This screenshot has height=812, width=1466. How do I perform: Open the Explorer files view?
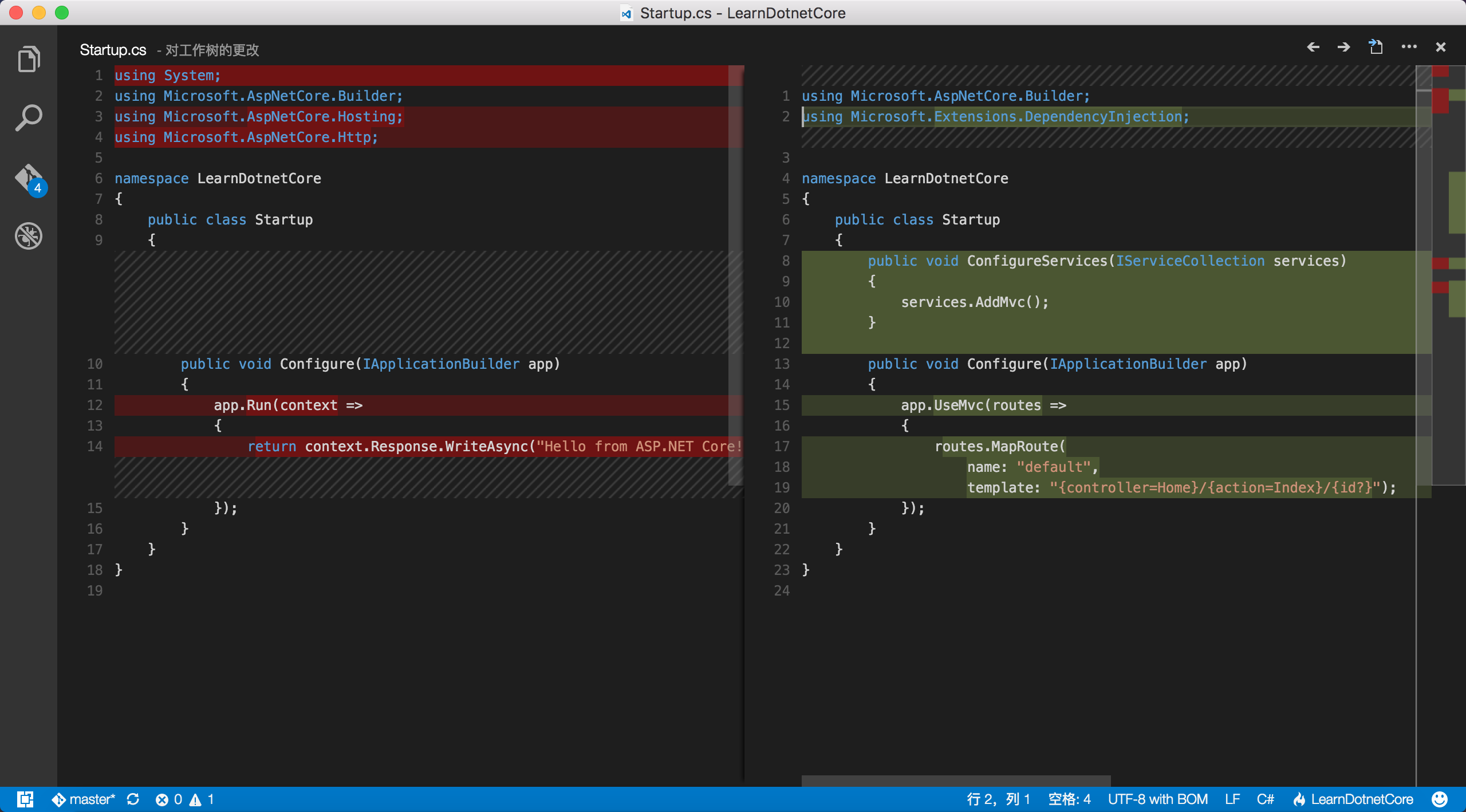click(x=29, y=59)
